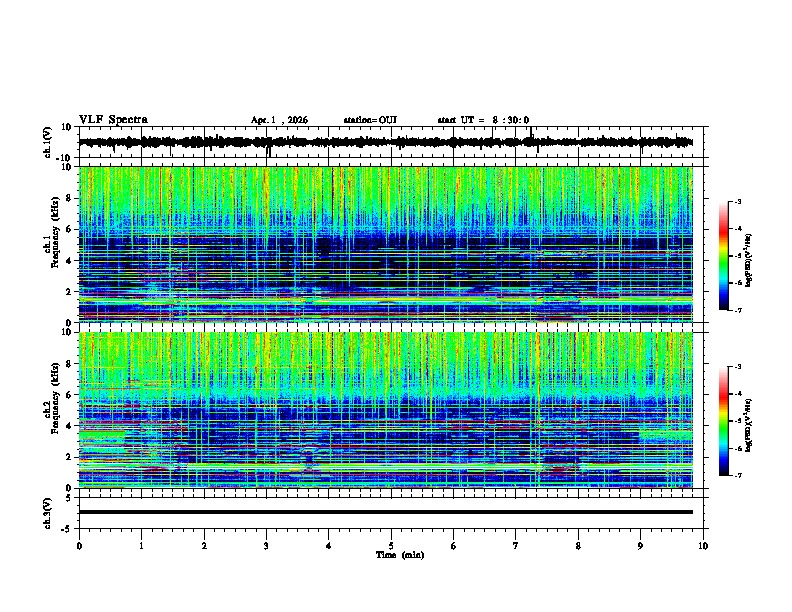Click the "-3" label on ch.1 color scale
The image size is (792, 612).
pos(738,202)
